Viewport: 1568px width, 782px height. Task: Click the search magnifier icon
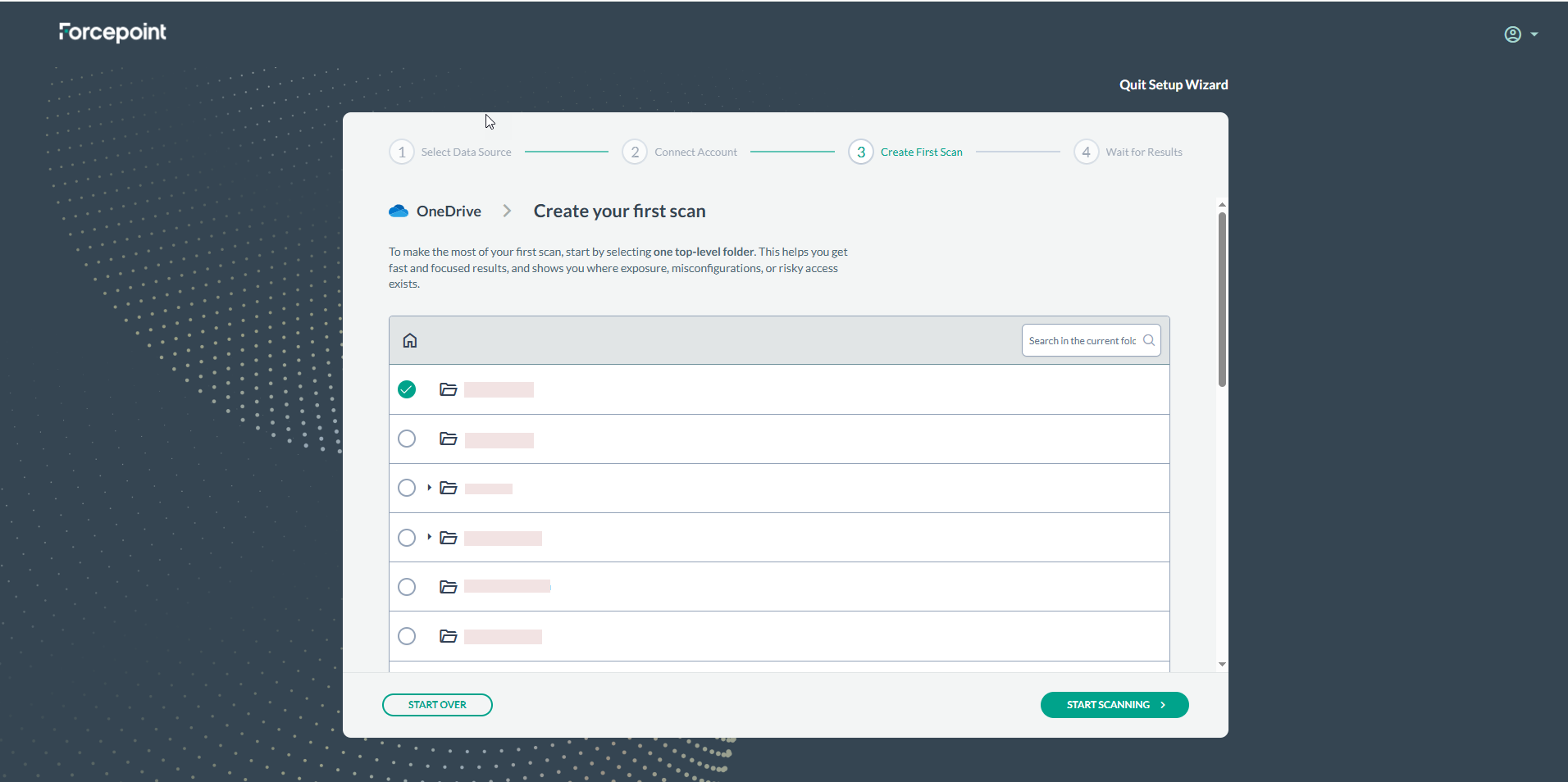click(1148, 340)
